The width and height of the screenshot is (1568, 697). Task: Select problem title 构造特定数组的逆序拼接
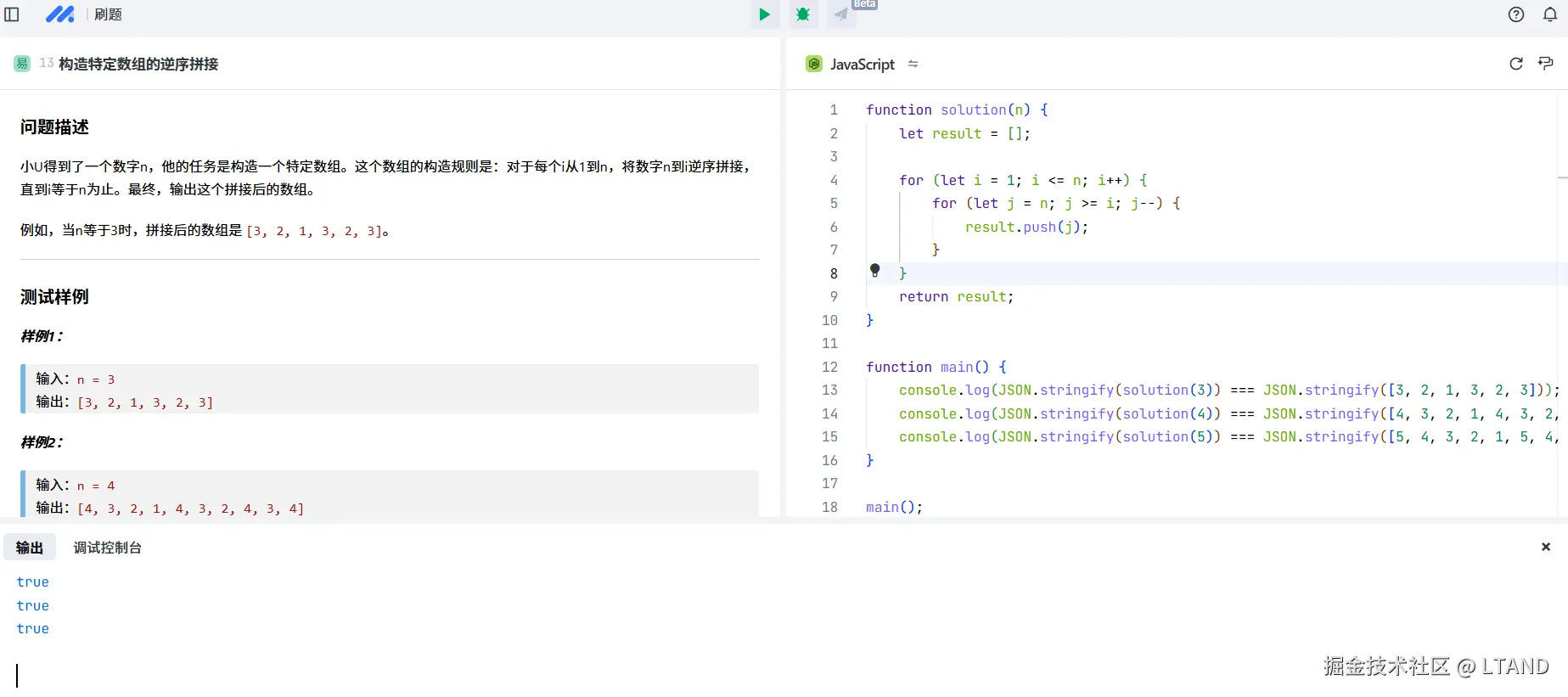click(x=138, y=65)
